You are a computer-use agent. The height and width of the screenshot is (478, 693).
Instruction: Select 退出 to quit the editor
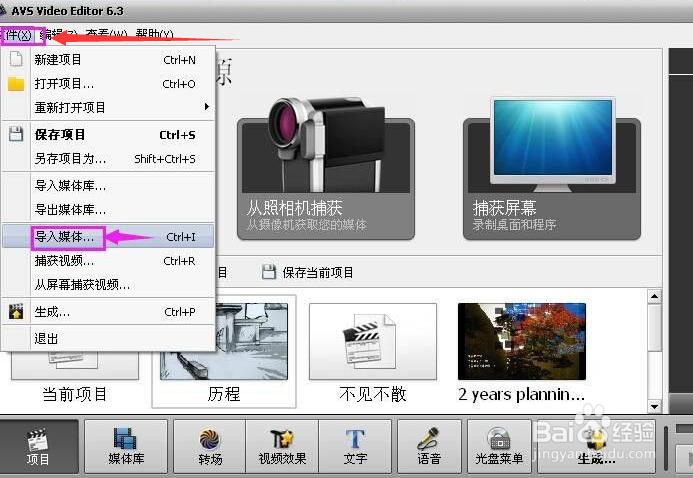click(x=108, y=339)
